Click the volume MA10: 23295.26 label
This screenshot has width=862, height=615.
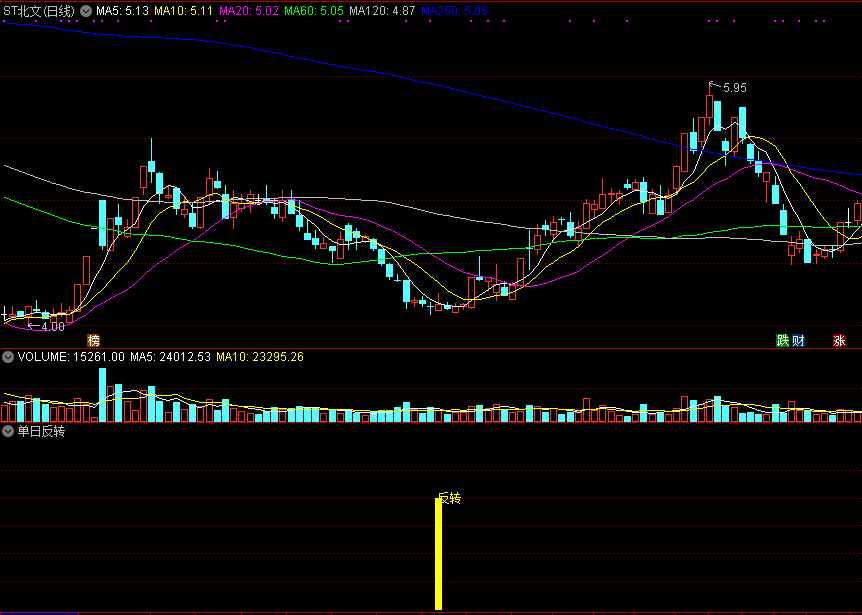[260, 357]
